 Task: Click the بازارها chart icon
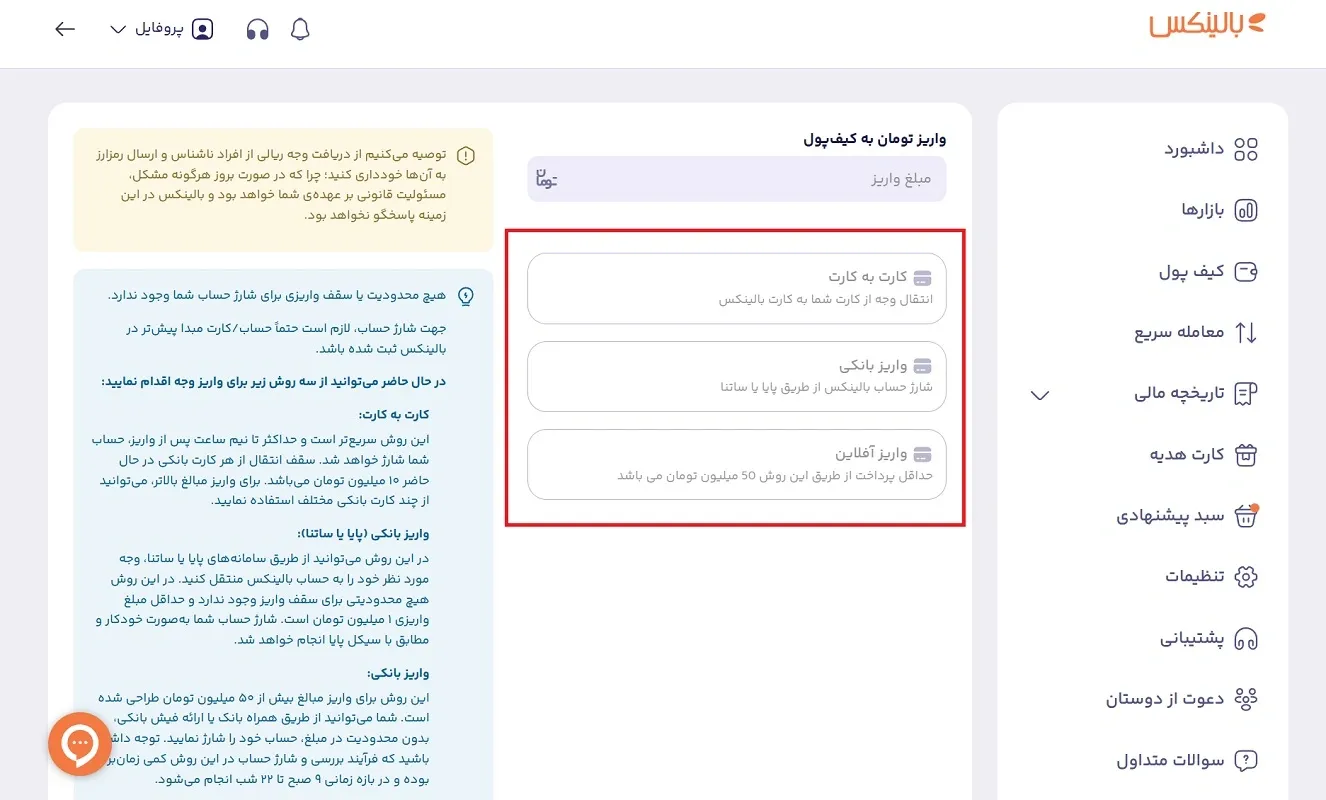(1246, 211)
